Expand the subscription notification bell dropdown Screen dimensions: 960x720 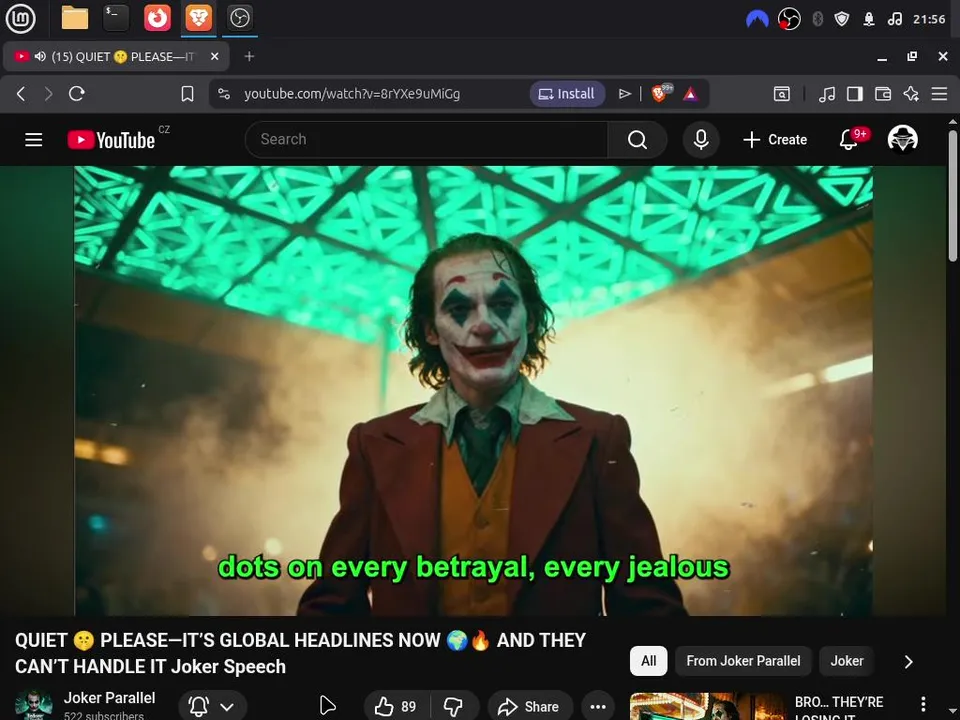pyautogui.click(x=212, y=707)
